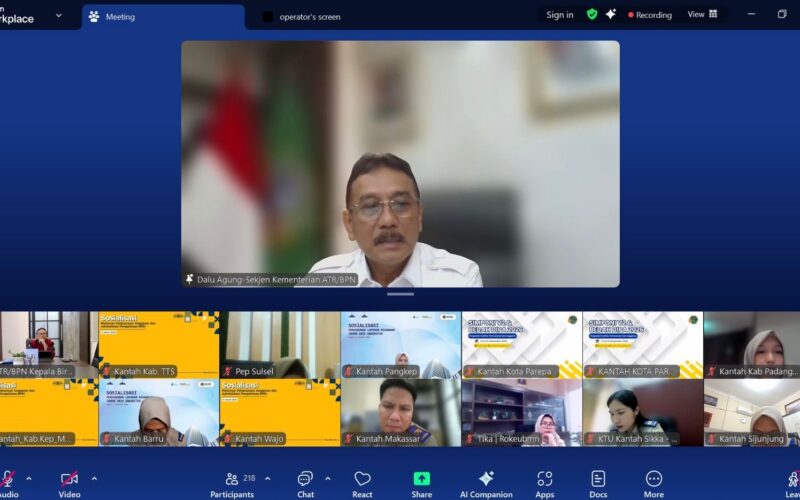The width and height of the screenshot is (800, 500).
Task: Toggle the Video camera on
Action: 69,480
